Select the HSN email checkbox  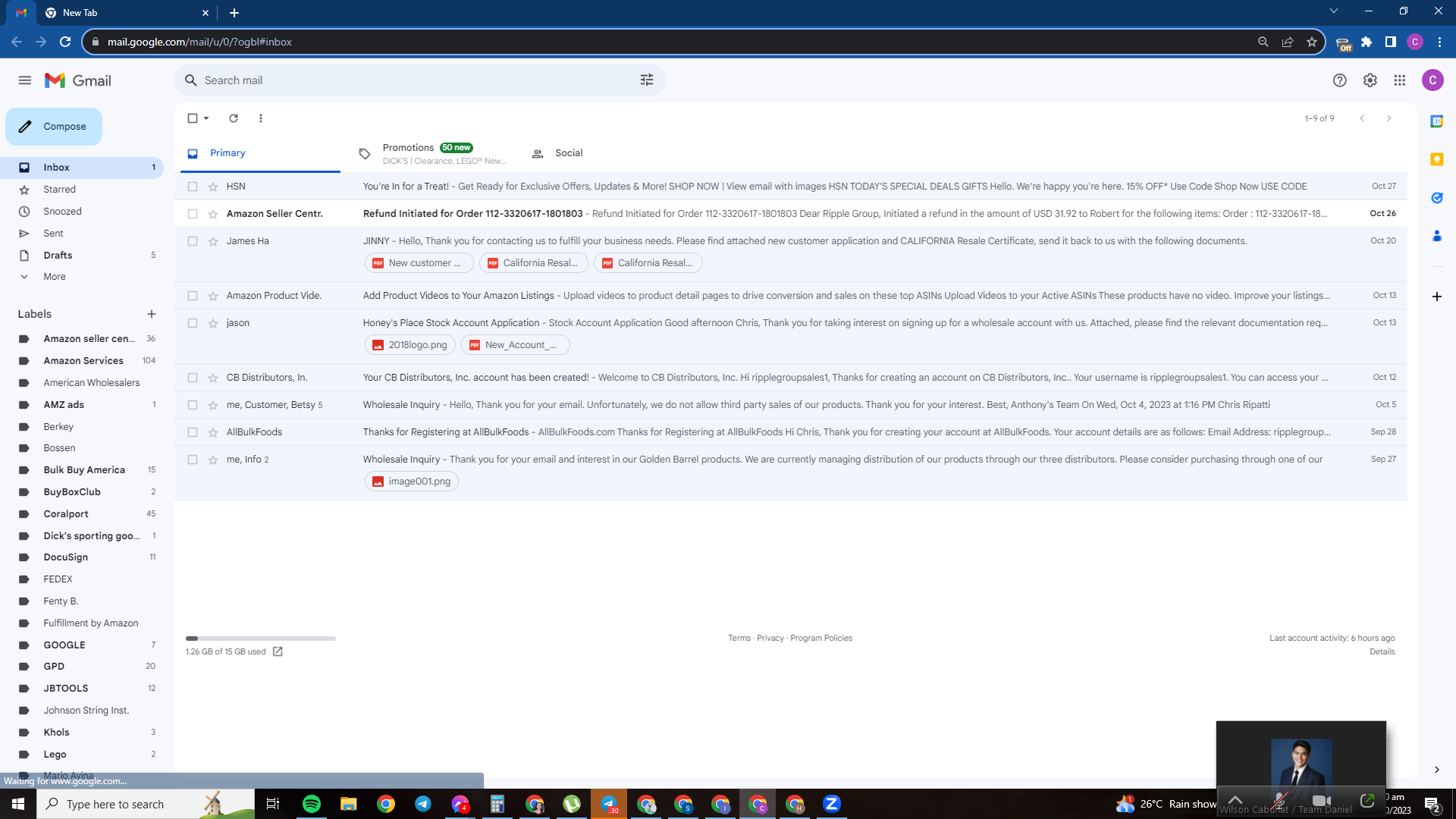click(193, 187)
